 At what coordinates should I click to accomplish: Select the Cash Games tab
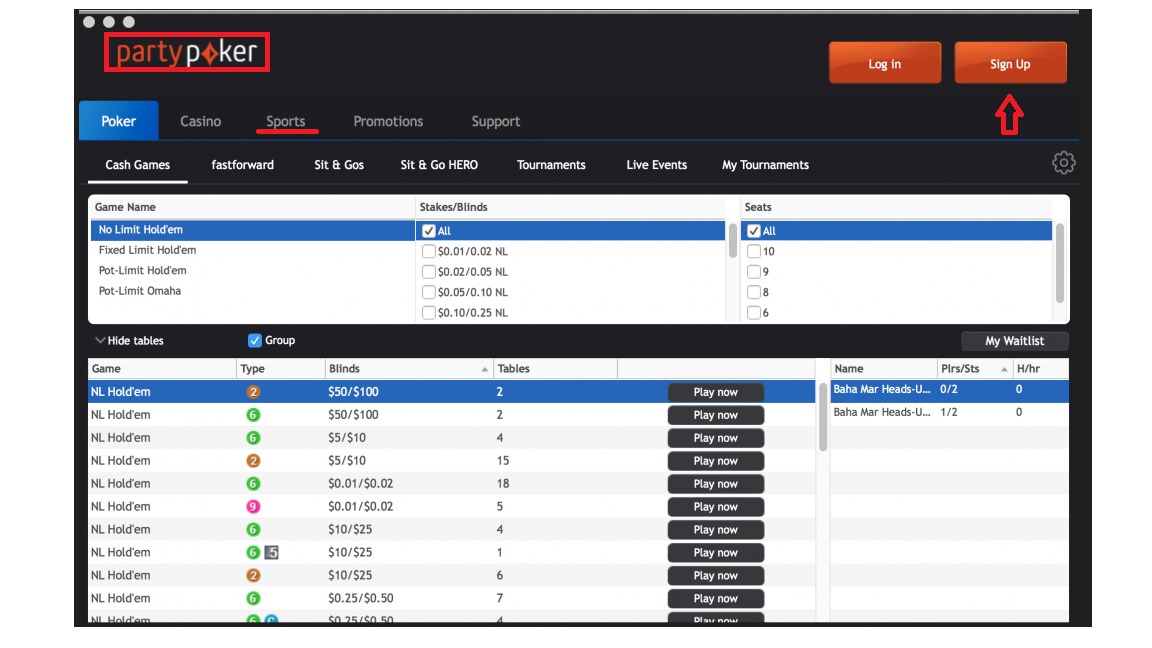(137, 165)
